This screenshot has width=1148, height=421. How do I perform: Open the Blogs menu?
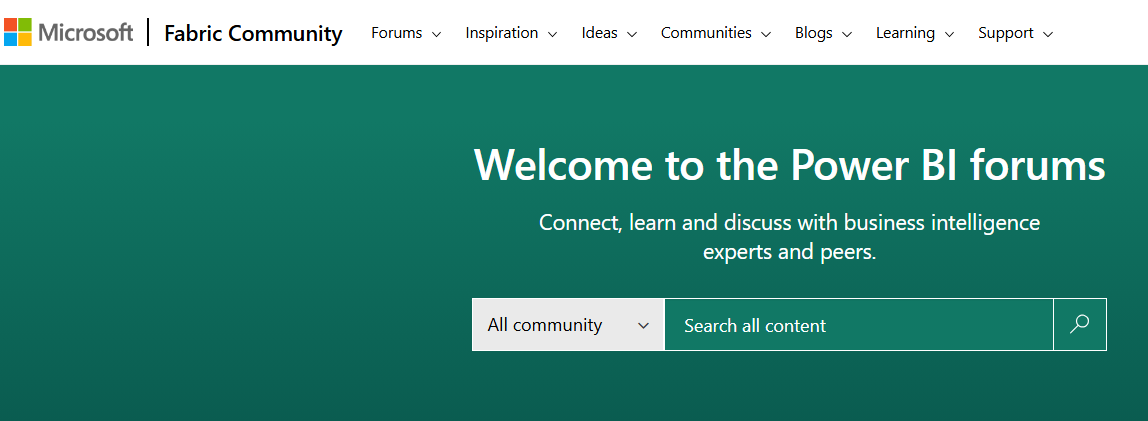pos(824,33)
